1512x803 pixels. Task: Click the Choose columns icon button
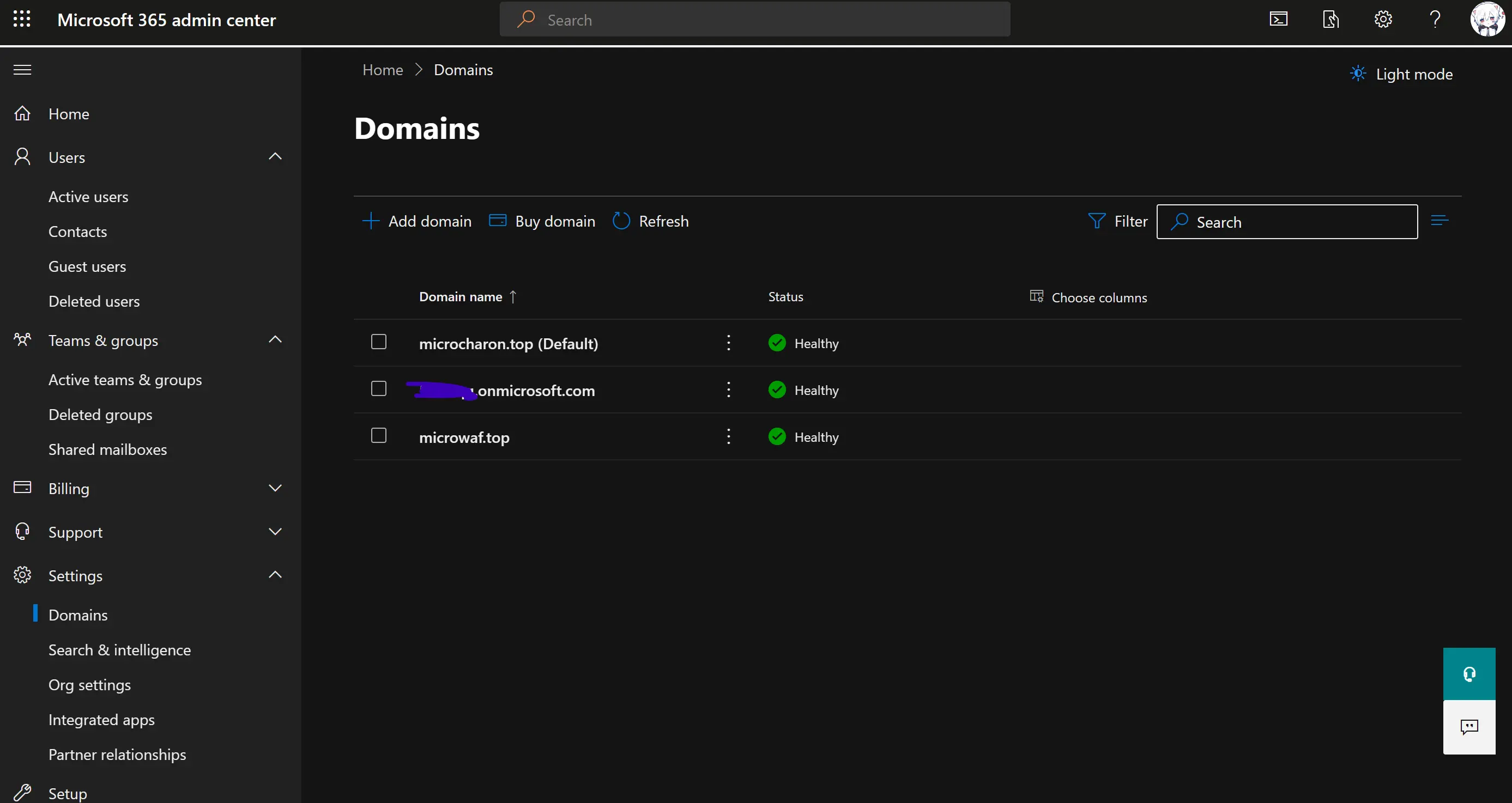coord(1037,296)
